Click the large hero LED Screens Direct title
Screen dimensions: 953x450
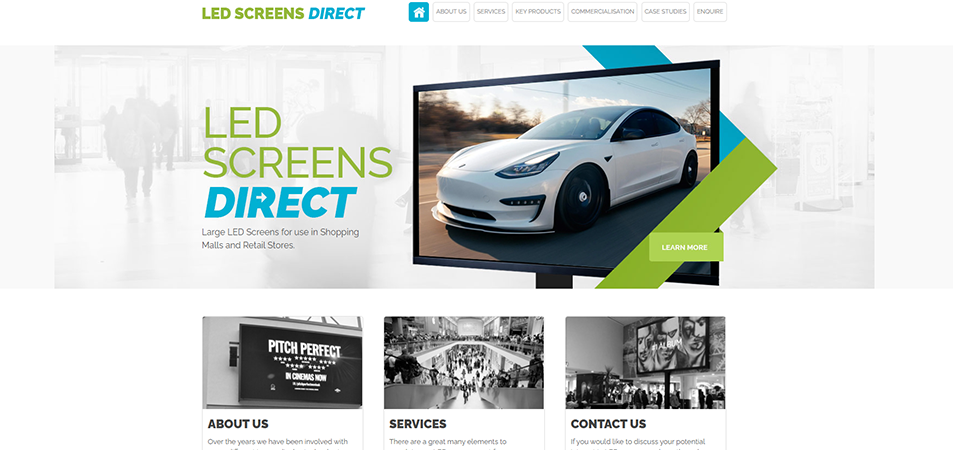coord(297,162)
